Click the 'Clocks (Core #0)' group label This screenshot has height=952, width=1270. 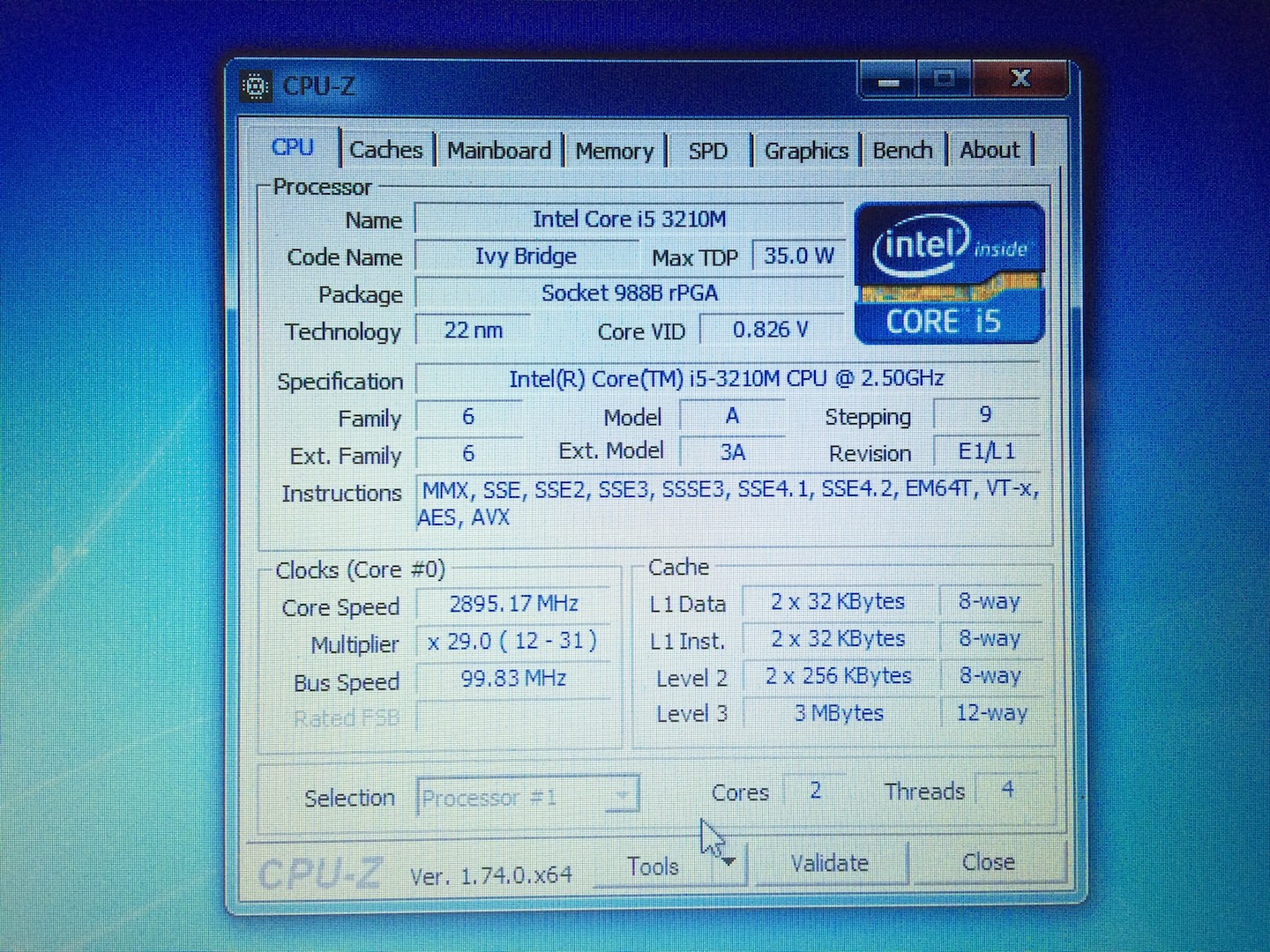360,570
